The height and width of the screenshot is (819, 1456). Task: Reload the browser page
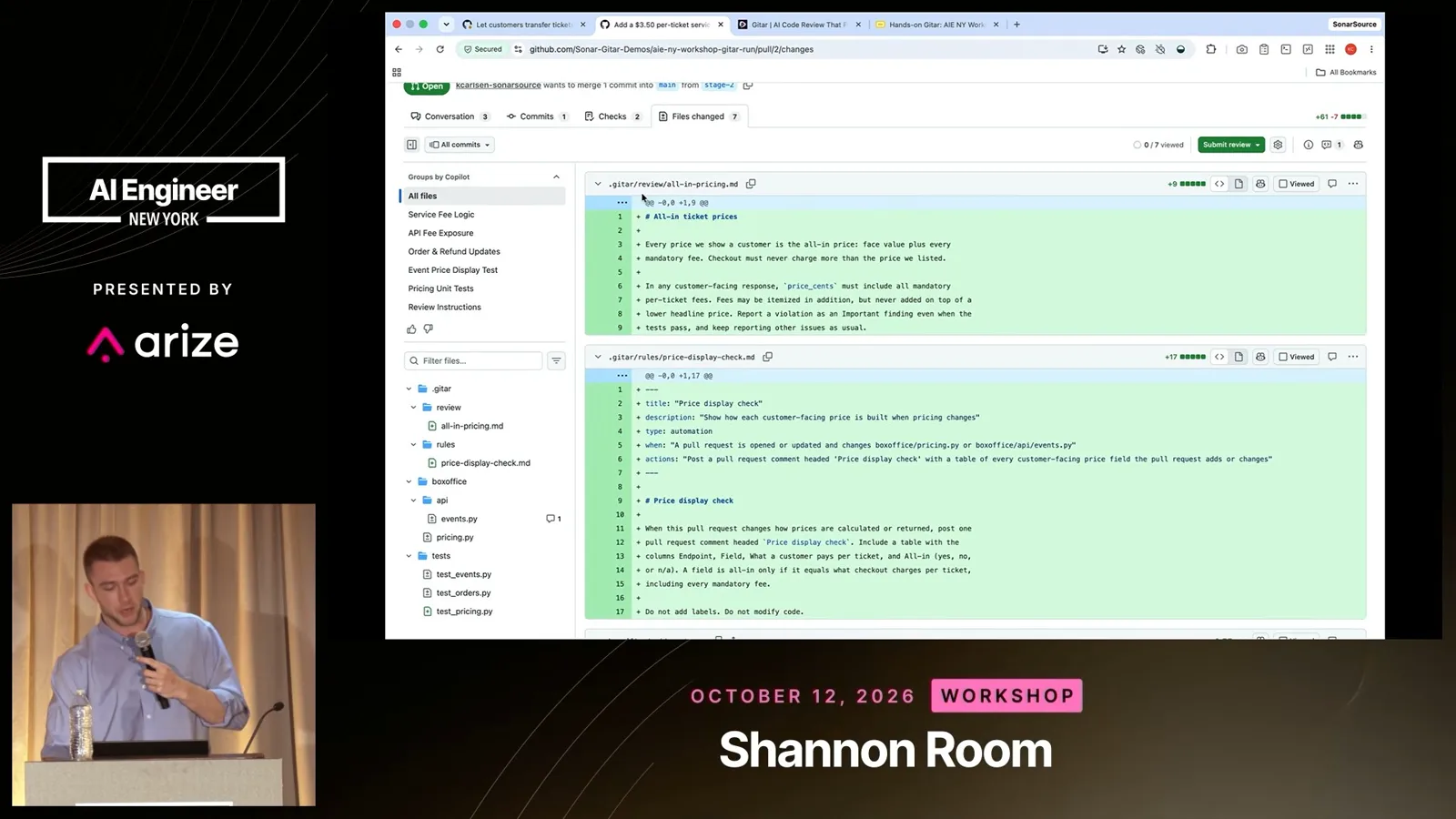(x=440, y=49)
